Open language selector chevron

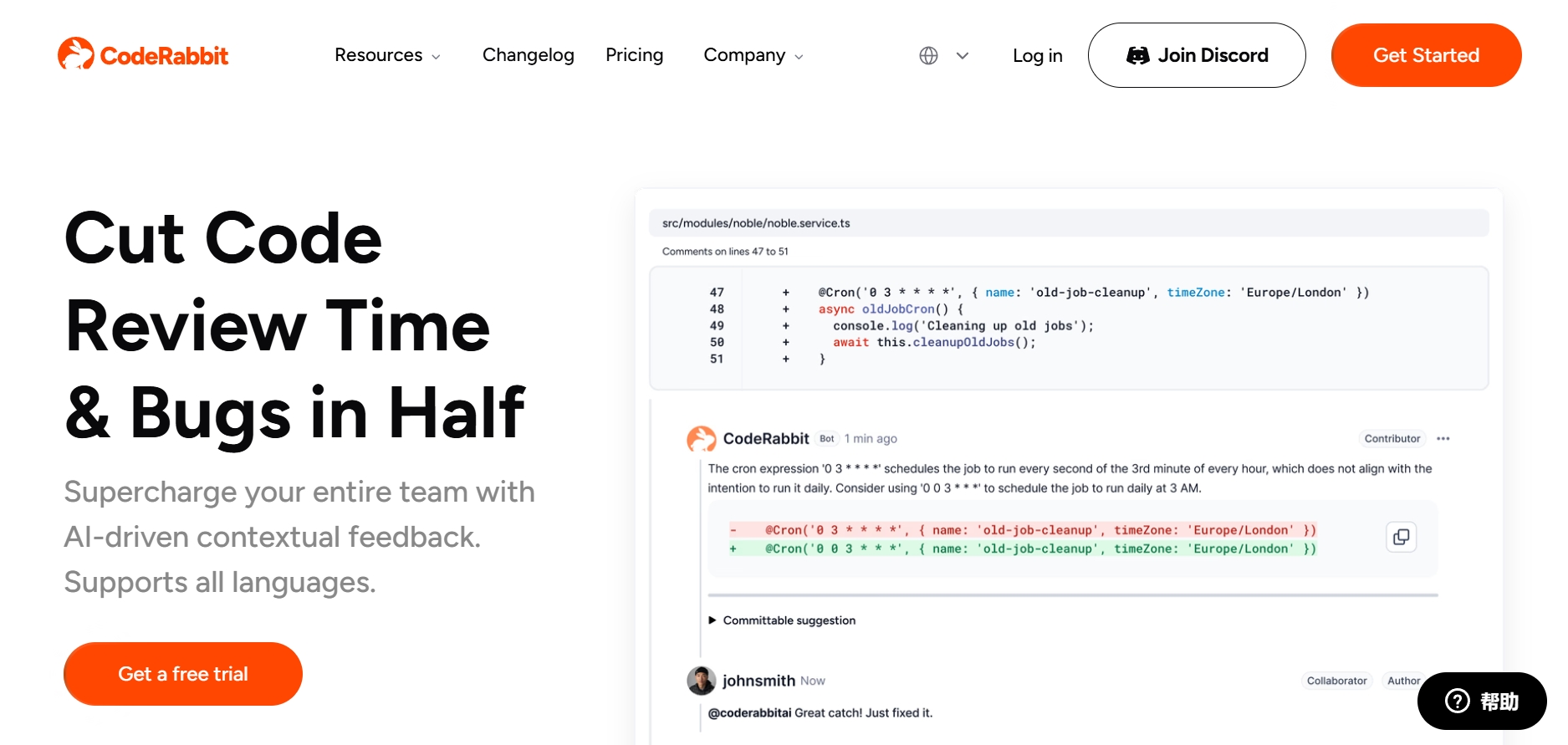(x=963, y=55)
